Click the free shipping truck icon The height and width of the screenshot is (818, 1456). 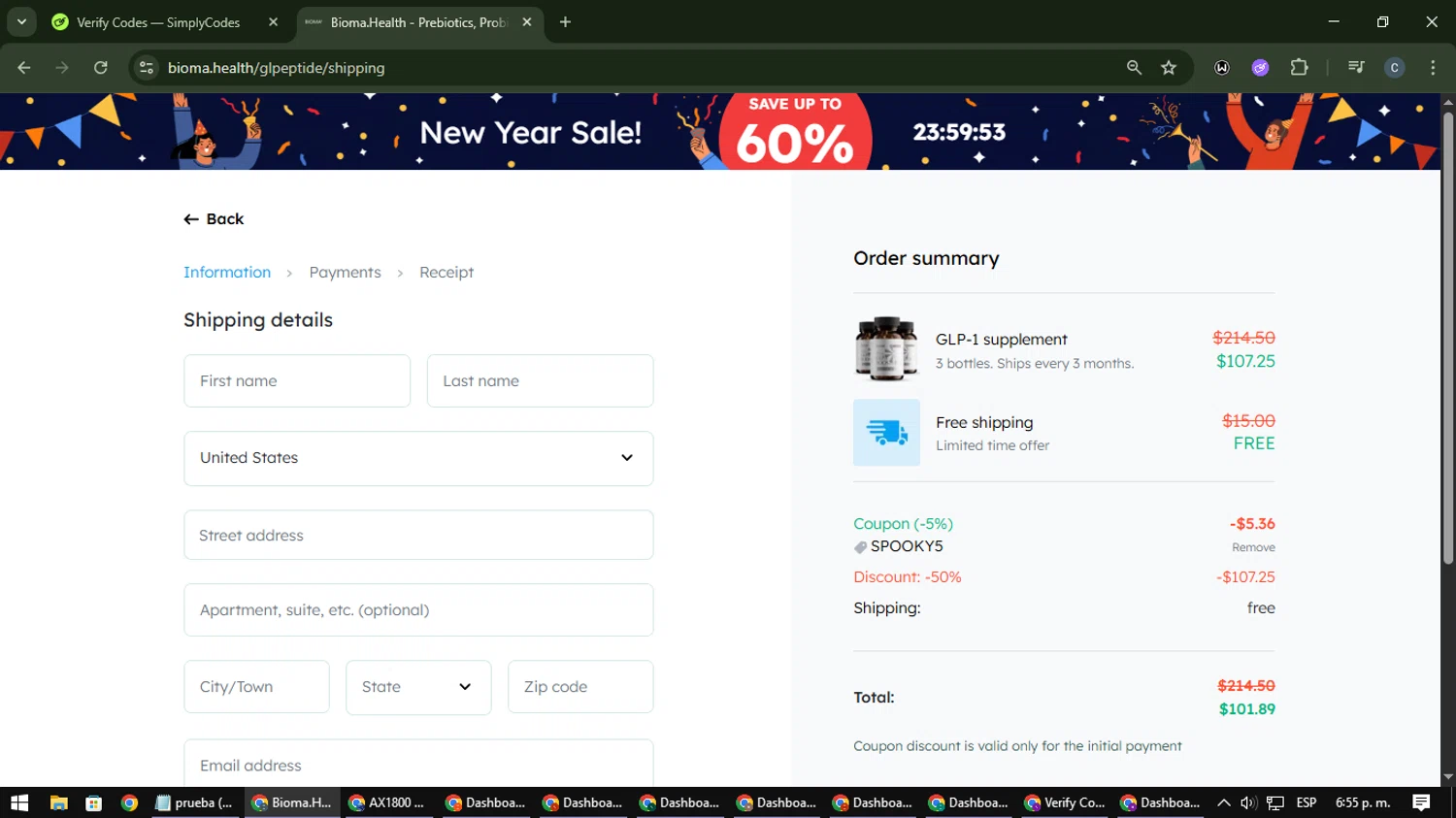pos(886,433)
